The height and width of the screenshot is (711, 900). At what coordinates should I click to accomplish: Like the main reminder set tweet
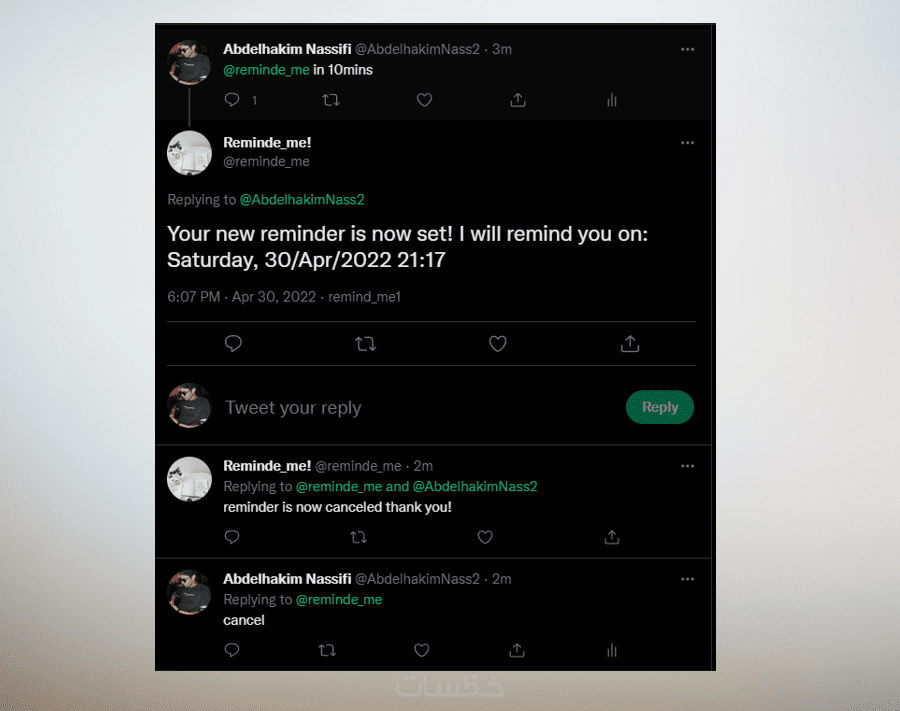point(497,344)
